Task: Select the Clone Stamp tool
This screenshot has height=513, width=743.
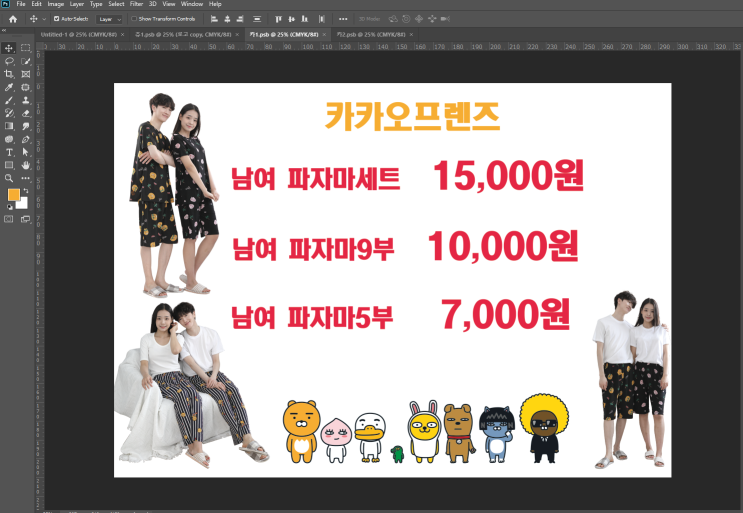Action: pyautogui.click(x=26, y=100)
